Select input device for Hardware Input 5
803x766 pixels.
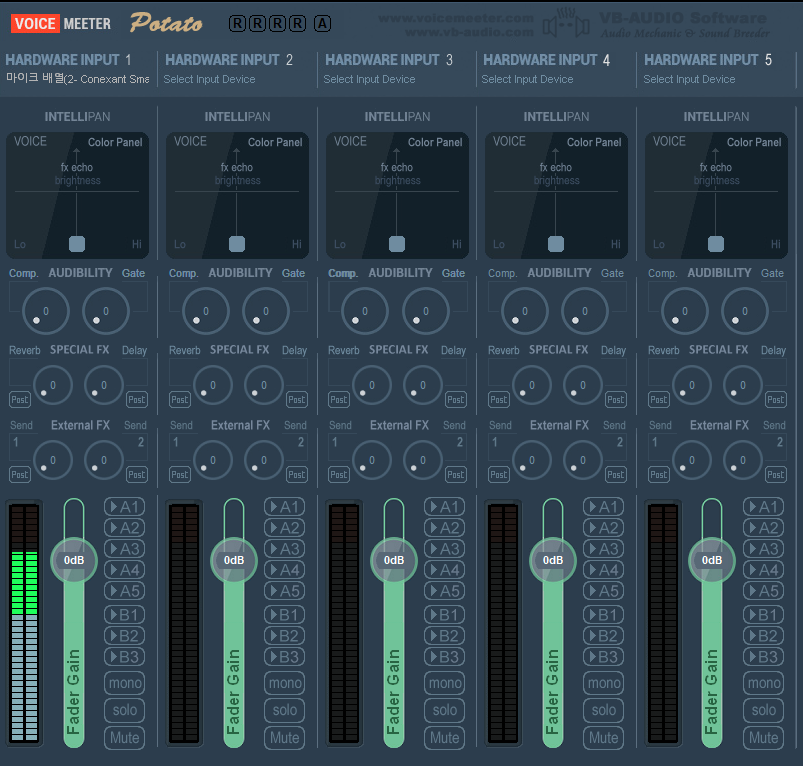tap(689, 79)
